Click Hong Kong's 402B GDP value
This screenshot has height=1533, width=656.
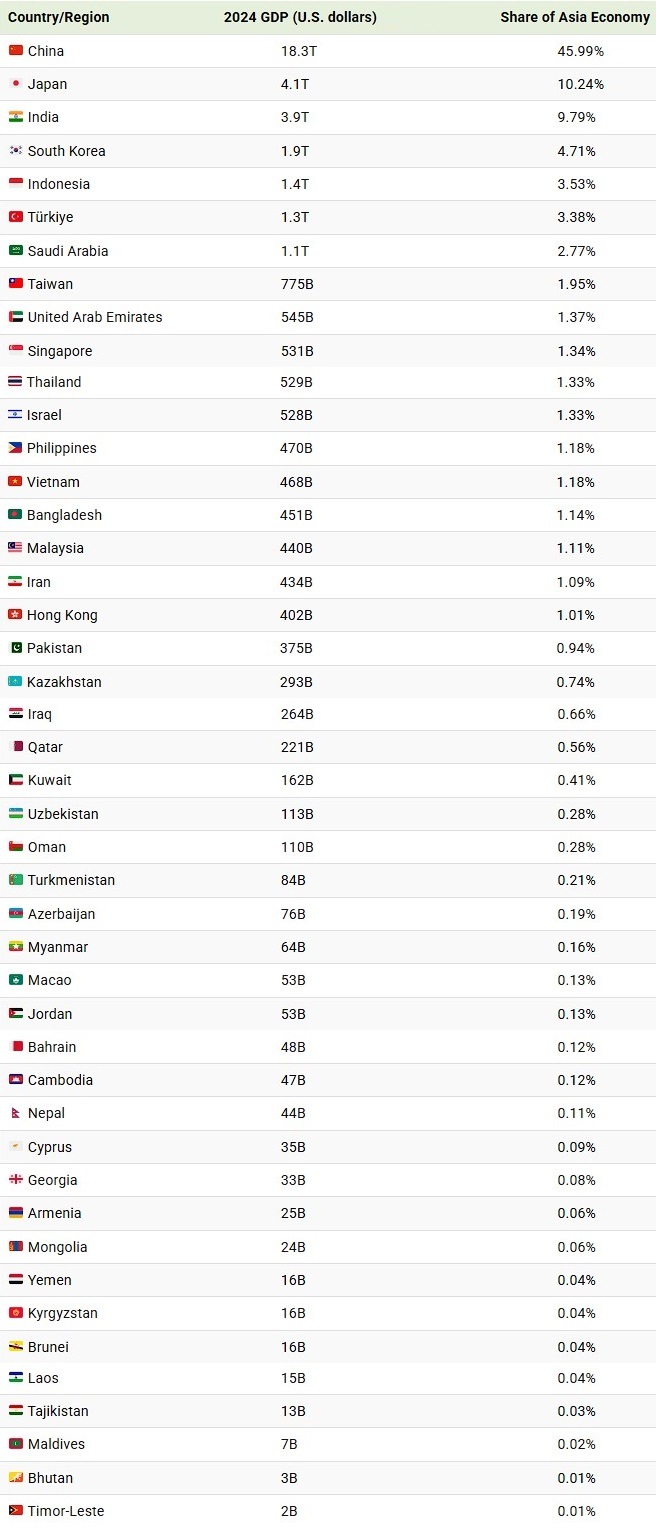pyautogui.click(x=297, y=615)
